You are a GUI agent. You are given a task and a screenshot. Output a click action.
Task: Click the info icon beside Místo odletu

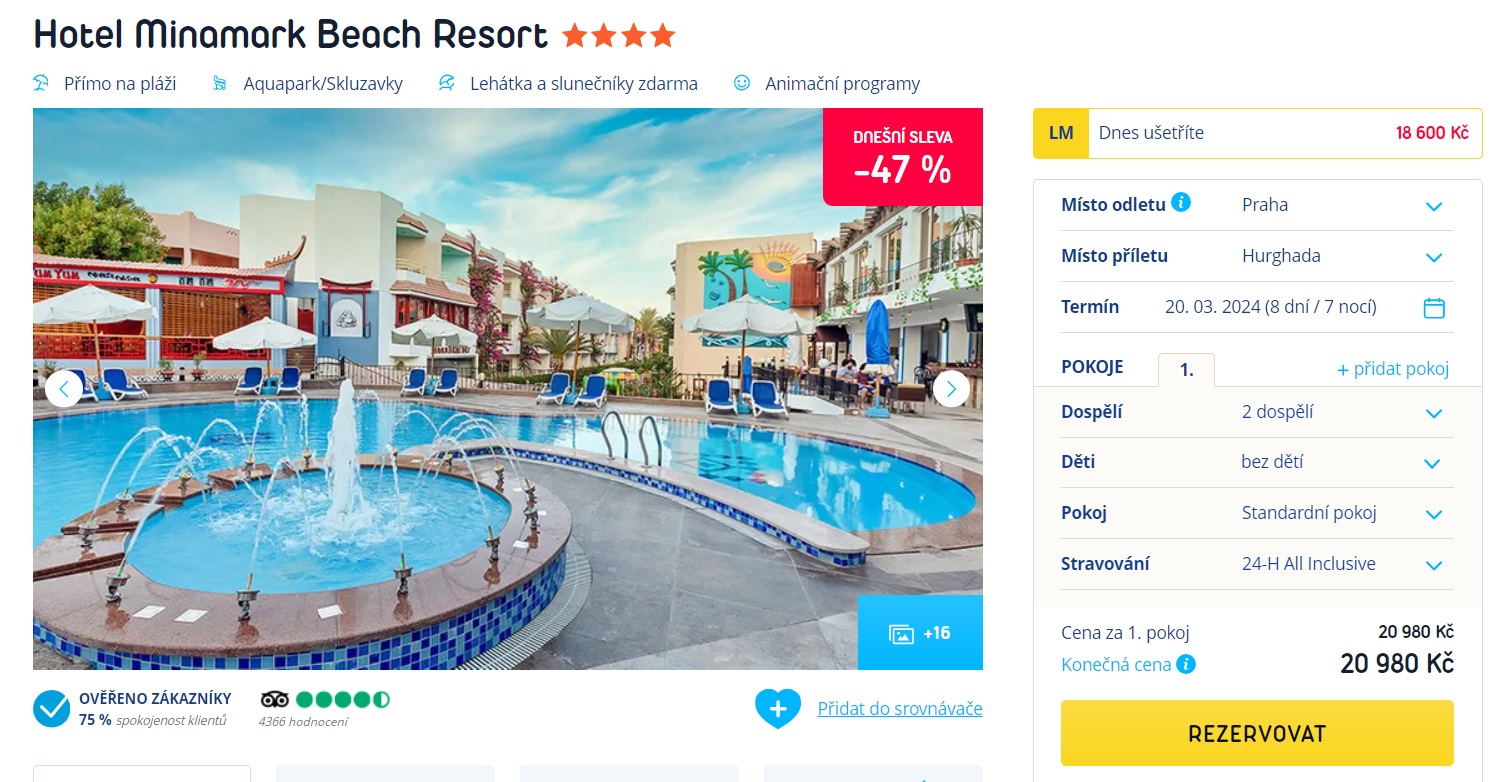click(x=1181, y=203)
